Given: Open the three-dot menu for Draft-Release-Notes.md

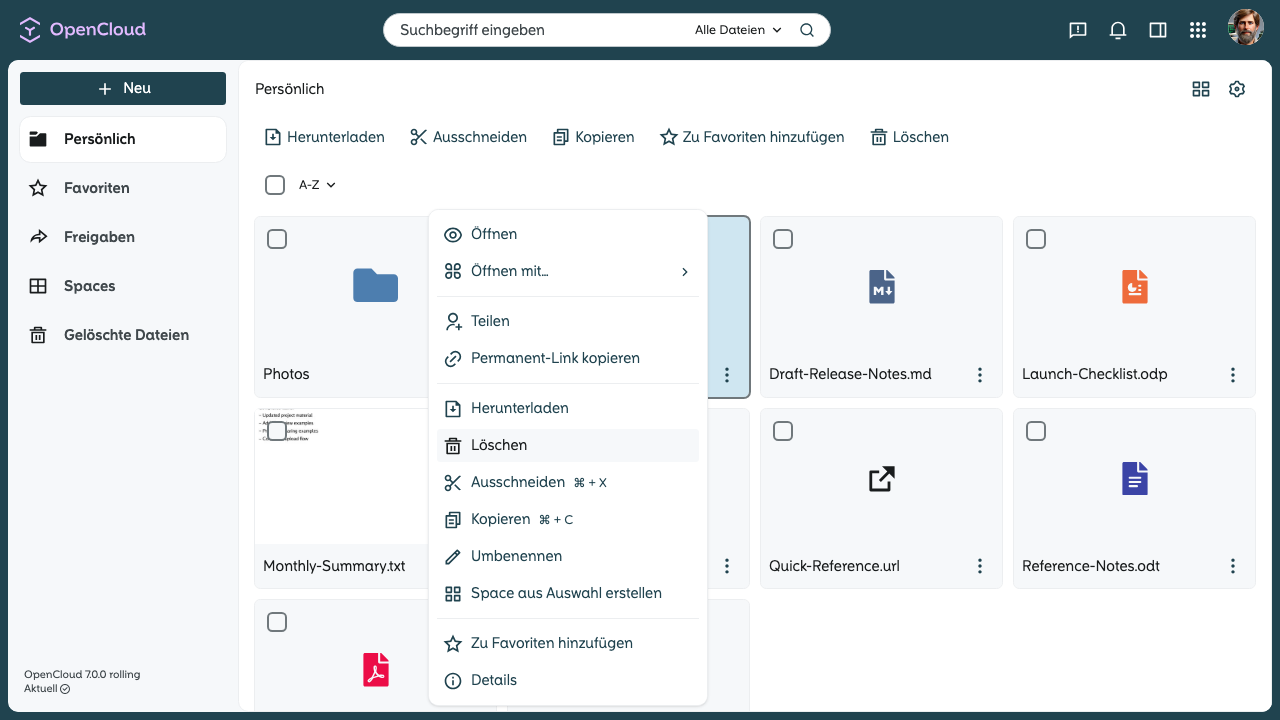Looking at the screenshot, I should tap(980, 375).
